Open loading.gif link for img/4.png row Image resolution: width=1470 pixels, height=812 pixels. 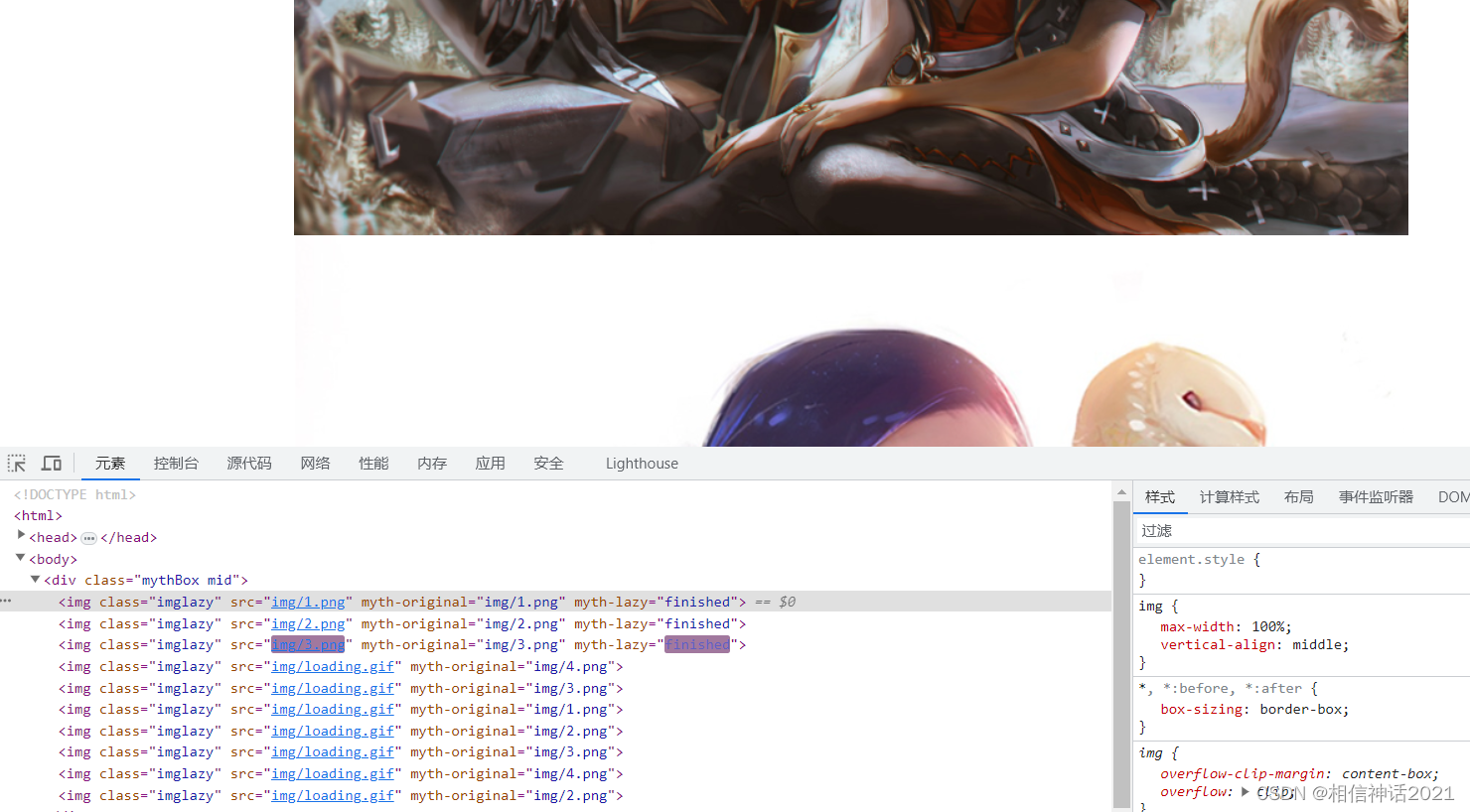(x=333, y=667)
